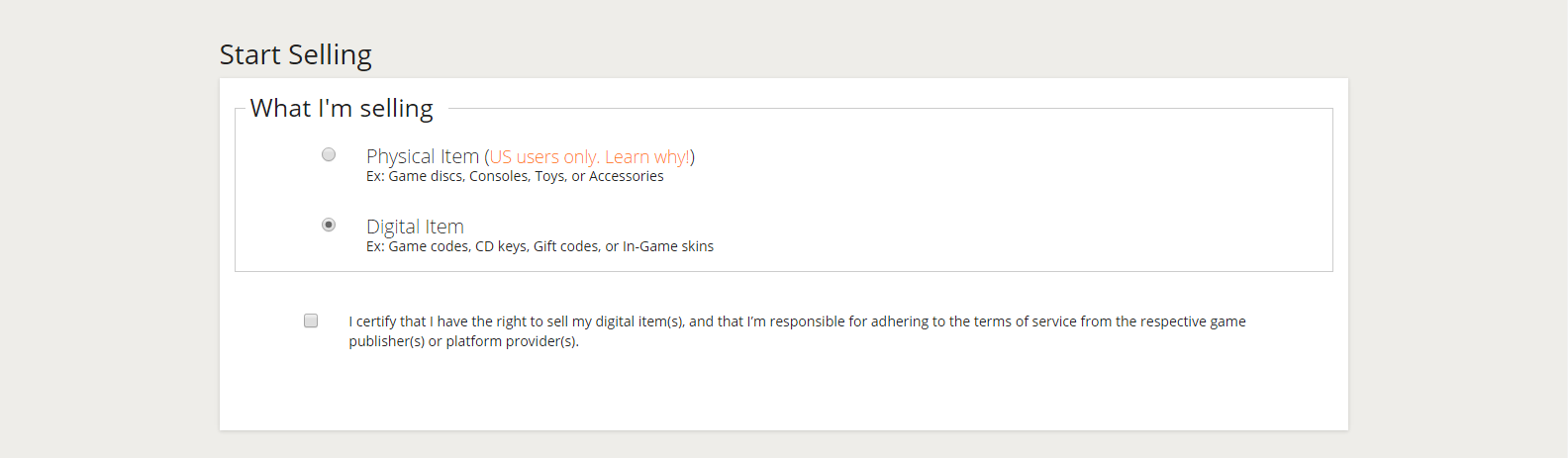Click the 'Learn why!' words in orange
The height and width of the screenshot is (458, 1568).
click(647, 157)
